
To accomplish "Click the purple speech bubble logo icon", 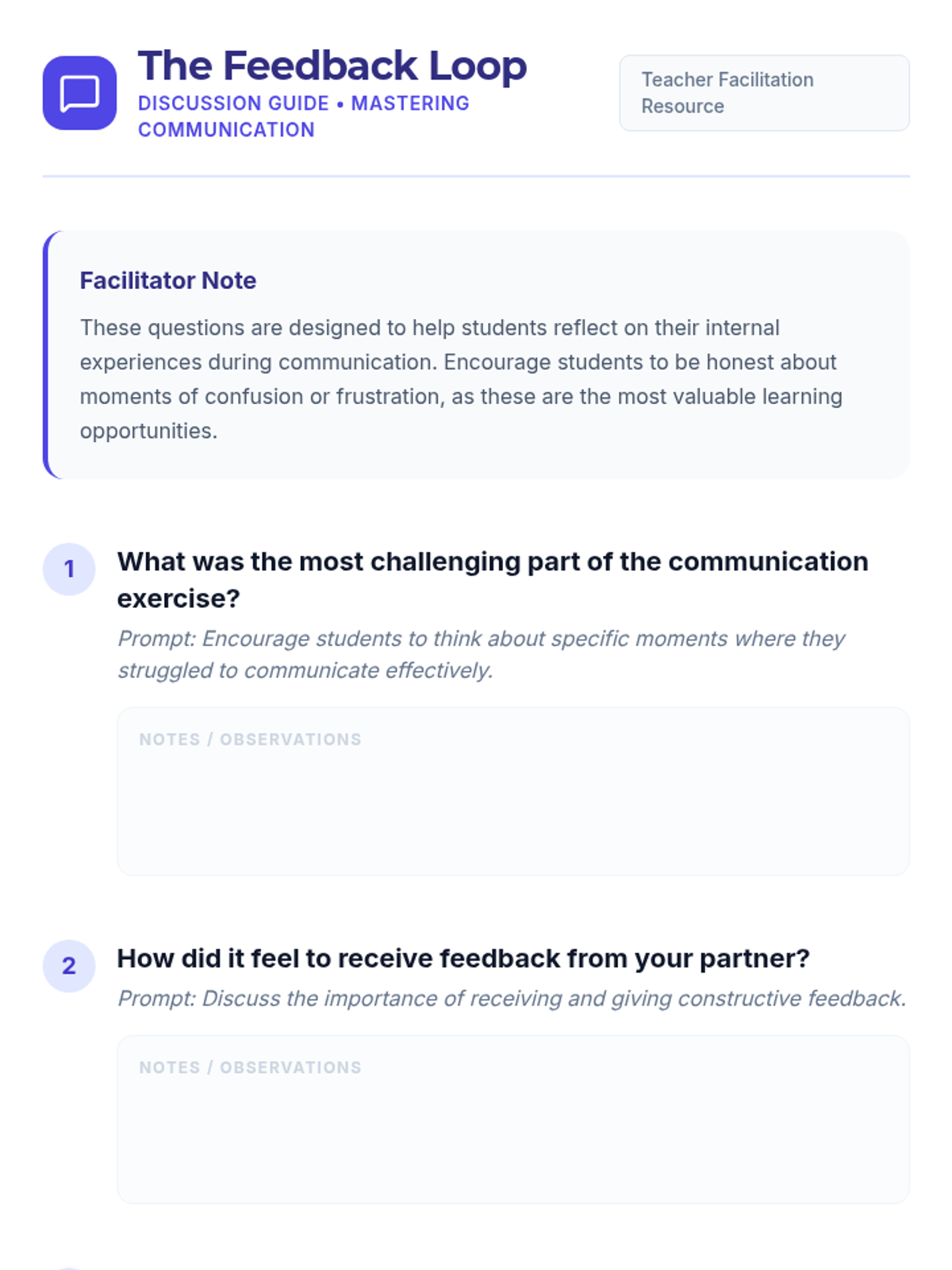I will 79,93.
